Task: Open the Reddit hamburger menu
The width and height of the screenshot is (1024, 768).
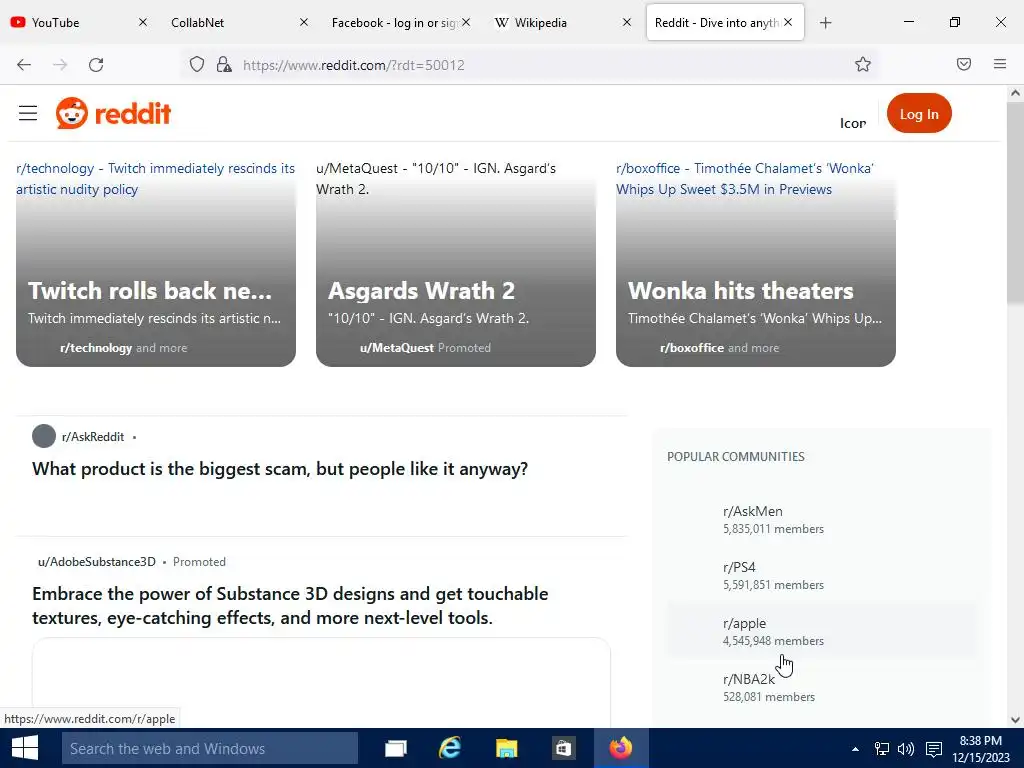Action: (x=27, y=114)
